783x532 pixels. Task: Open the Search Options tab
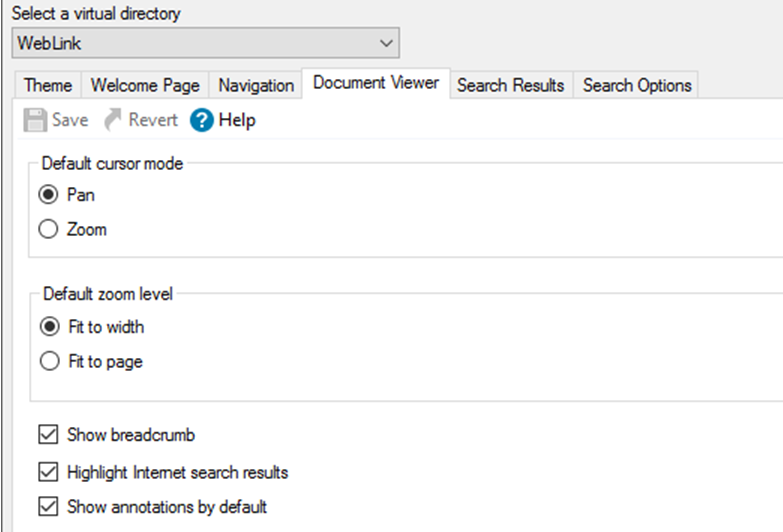[x=637, y=85]
